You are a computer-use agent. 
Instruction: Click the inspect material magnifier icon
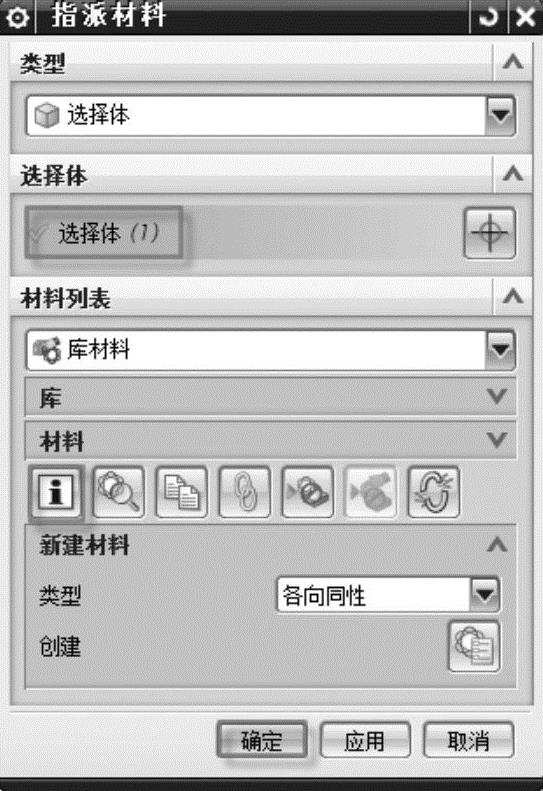click(x=119, y=492)
